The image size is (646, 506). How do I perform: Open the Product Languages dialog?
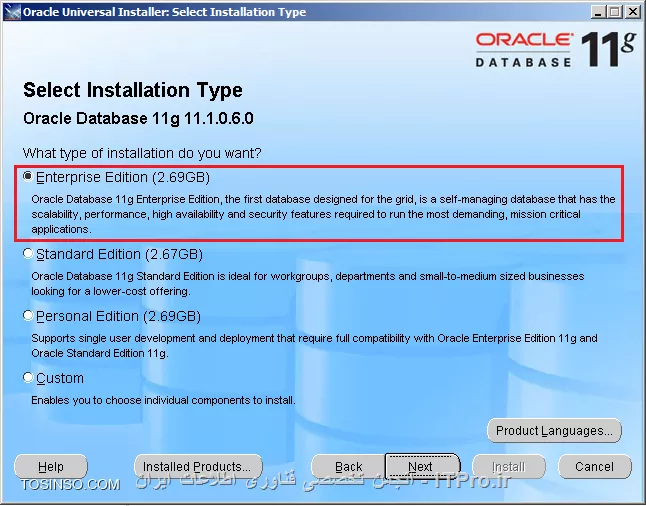[x=554, y=431]
